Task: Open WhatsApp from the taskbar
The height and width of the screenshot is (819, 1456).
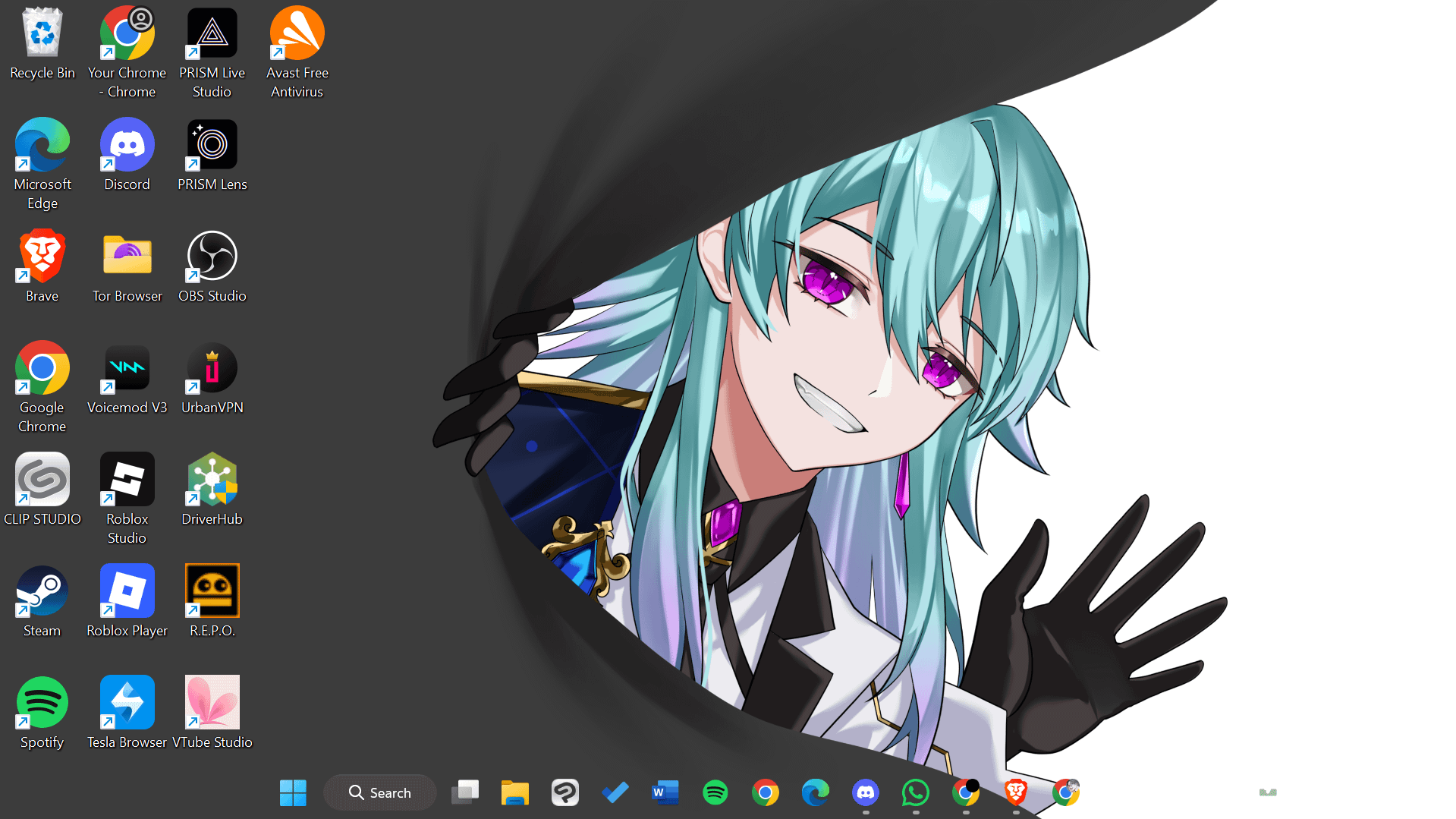Action: tap(915, 792)
